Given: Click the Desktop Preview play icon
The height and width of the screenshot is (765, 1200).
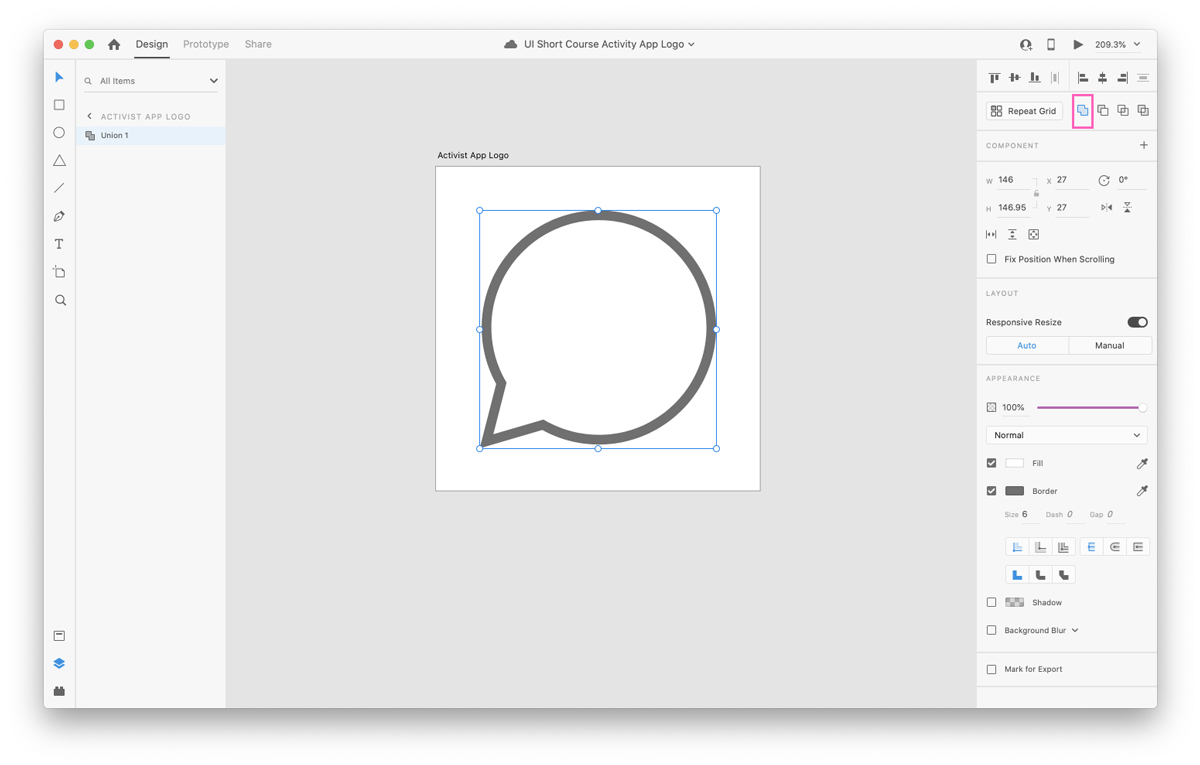Looking at the screenshot, I should pos(1078,44).
